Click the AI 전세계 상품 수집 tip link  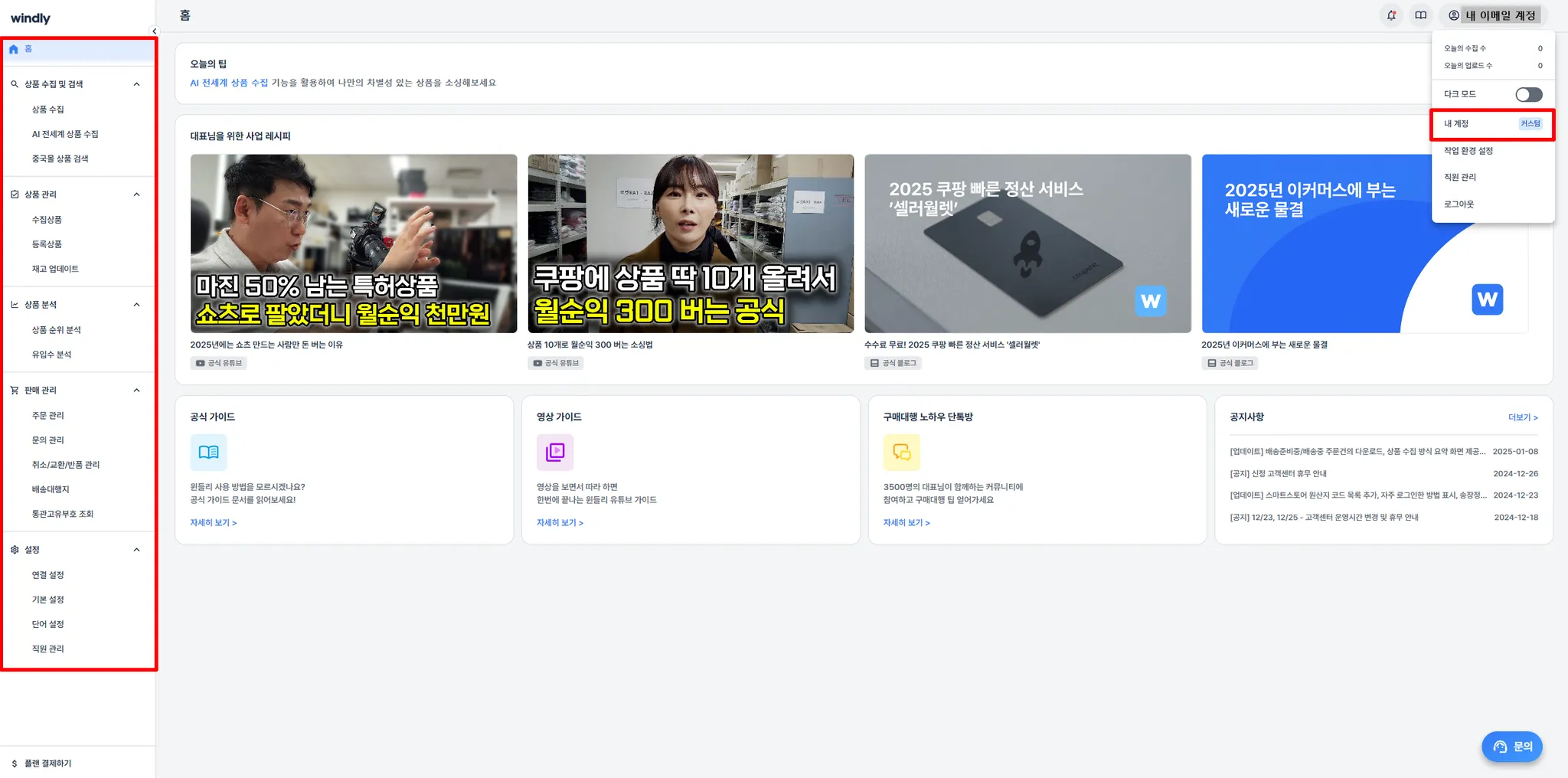pos(229,83)
